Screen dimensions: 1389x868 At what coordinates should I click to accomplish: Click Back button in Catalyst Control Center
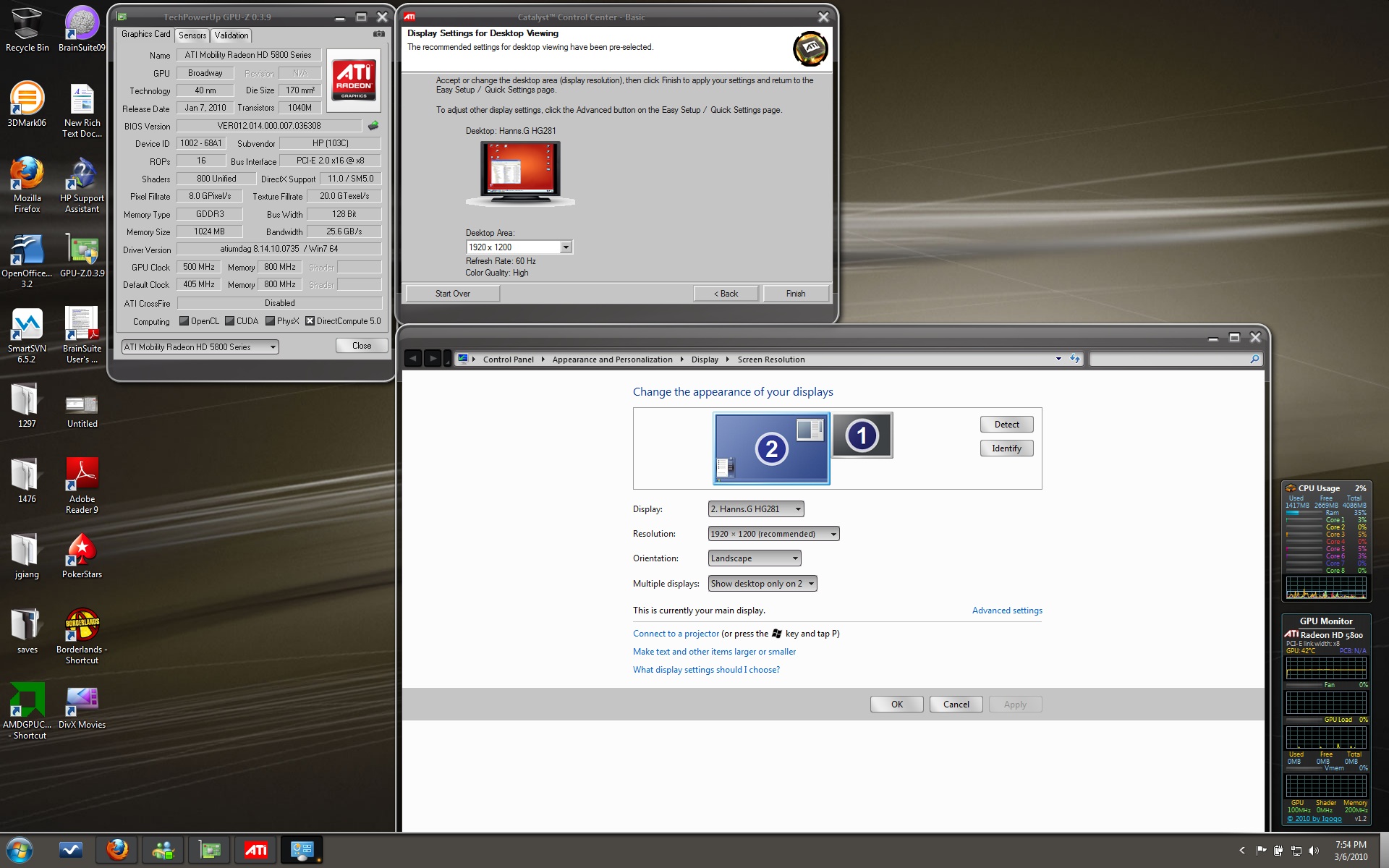pos(726,294)
